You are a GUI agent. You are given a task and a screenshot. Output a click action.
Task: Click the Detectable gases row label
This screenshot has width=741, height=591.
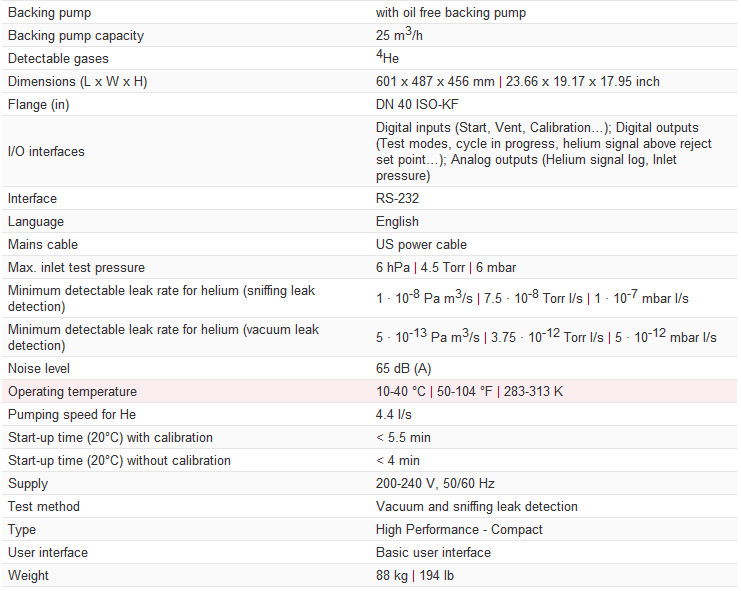coord(60,58)
